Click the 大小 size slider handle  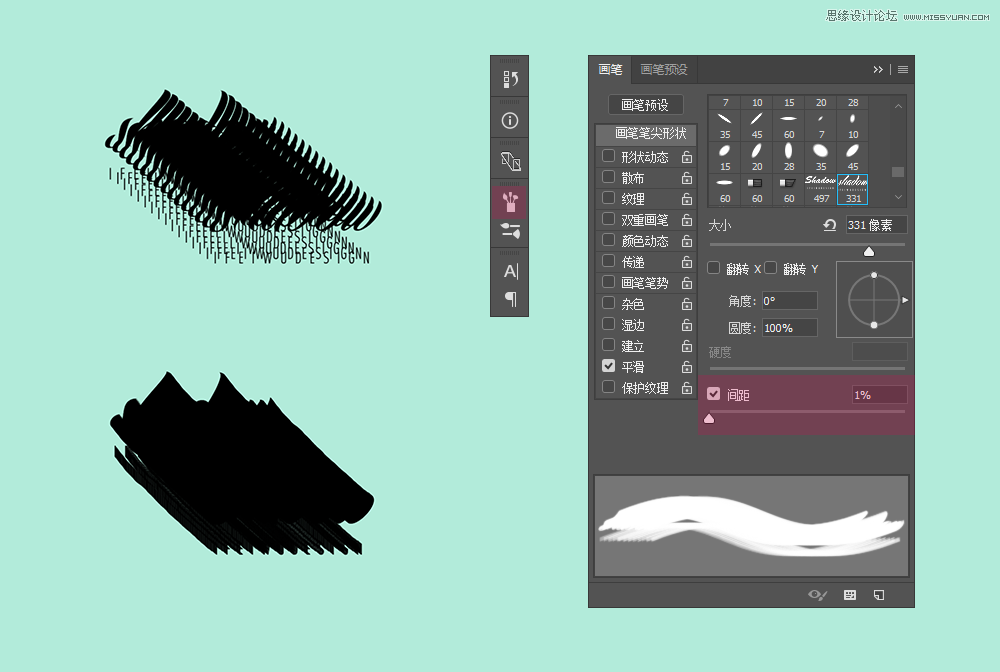(x=868, y=252)
